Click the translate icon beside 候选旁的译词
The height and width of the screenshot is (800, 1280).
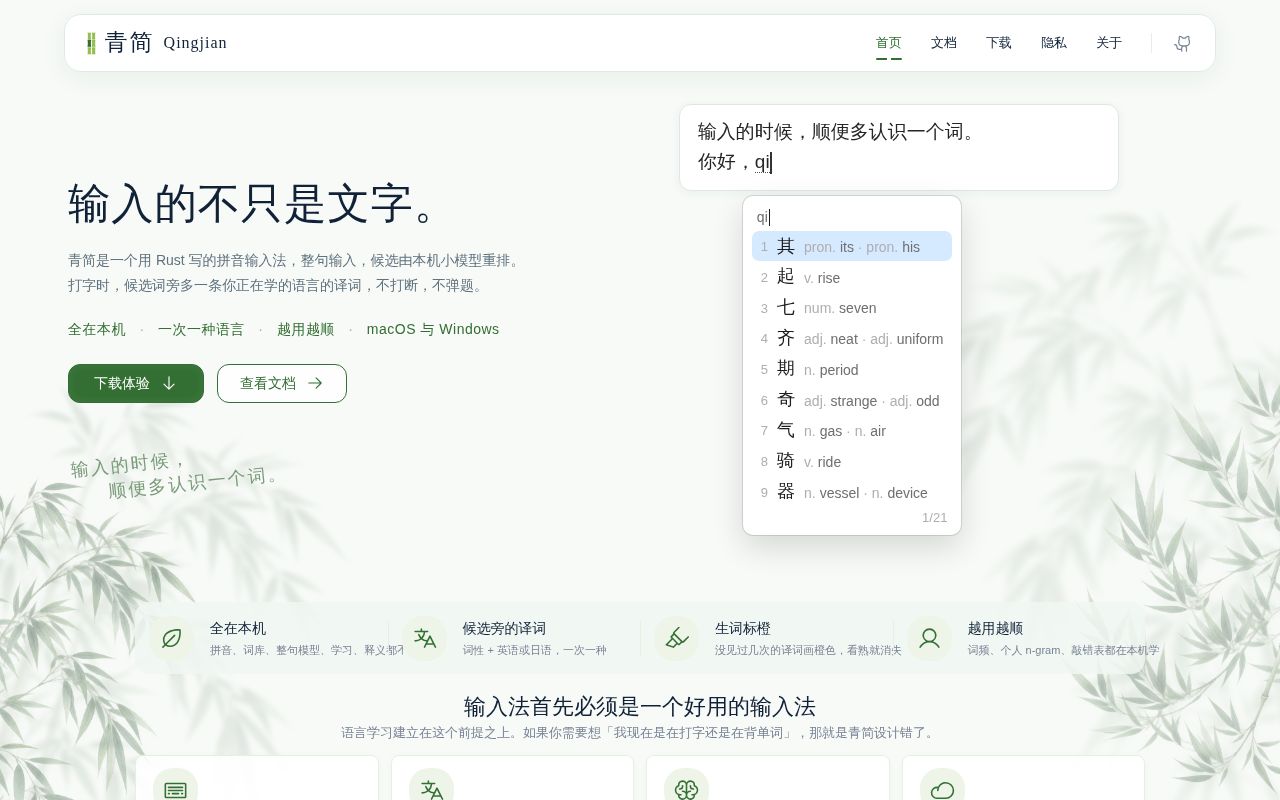click(425, 638)
